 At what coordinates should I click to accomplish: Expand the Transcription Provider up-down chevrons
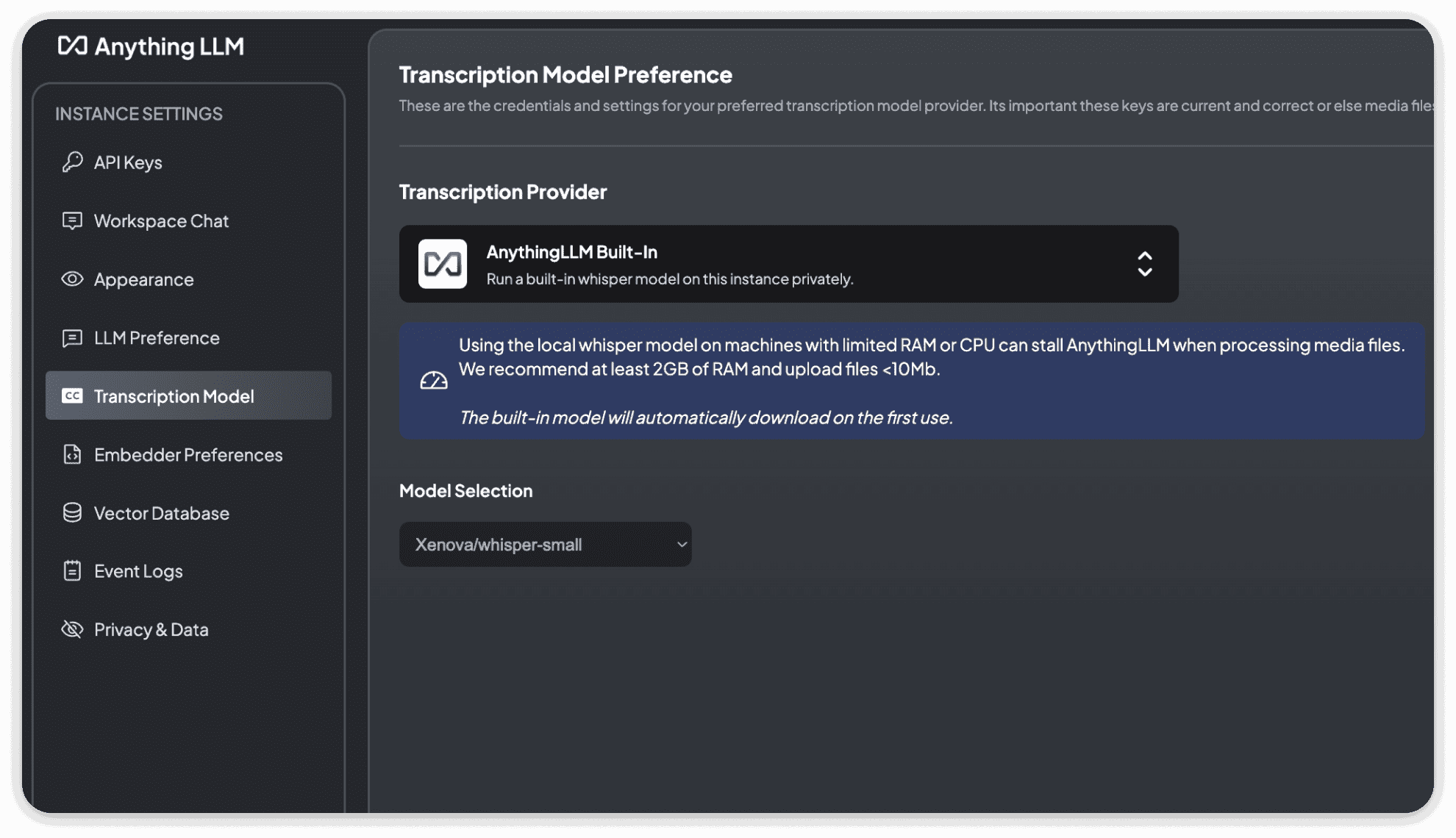pyautogui.click(x=1144, y=264)
